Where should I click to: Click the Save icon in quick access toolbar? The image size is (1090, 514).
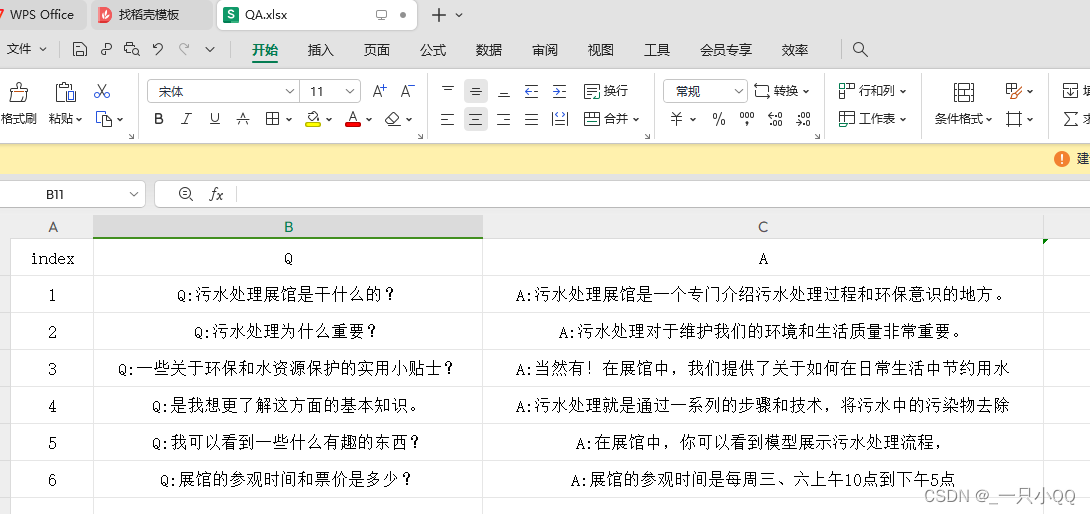(80, 49)
